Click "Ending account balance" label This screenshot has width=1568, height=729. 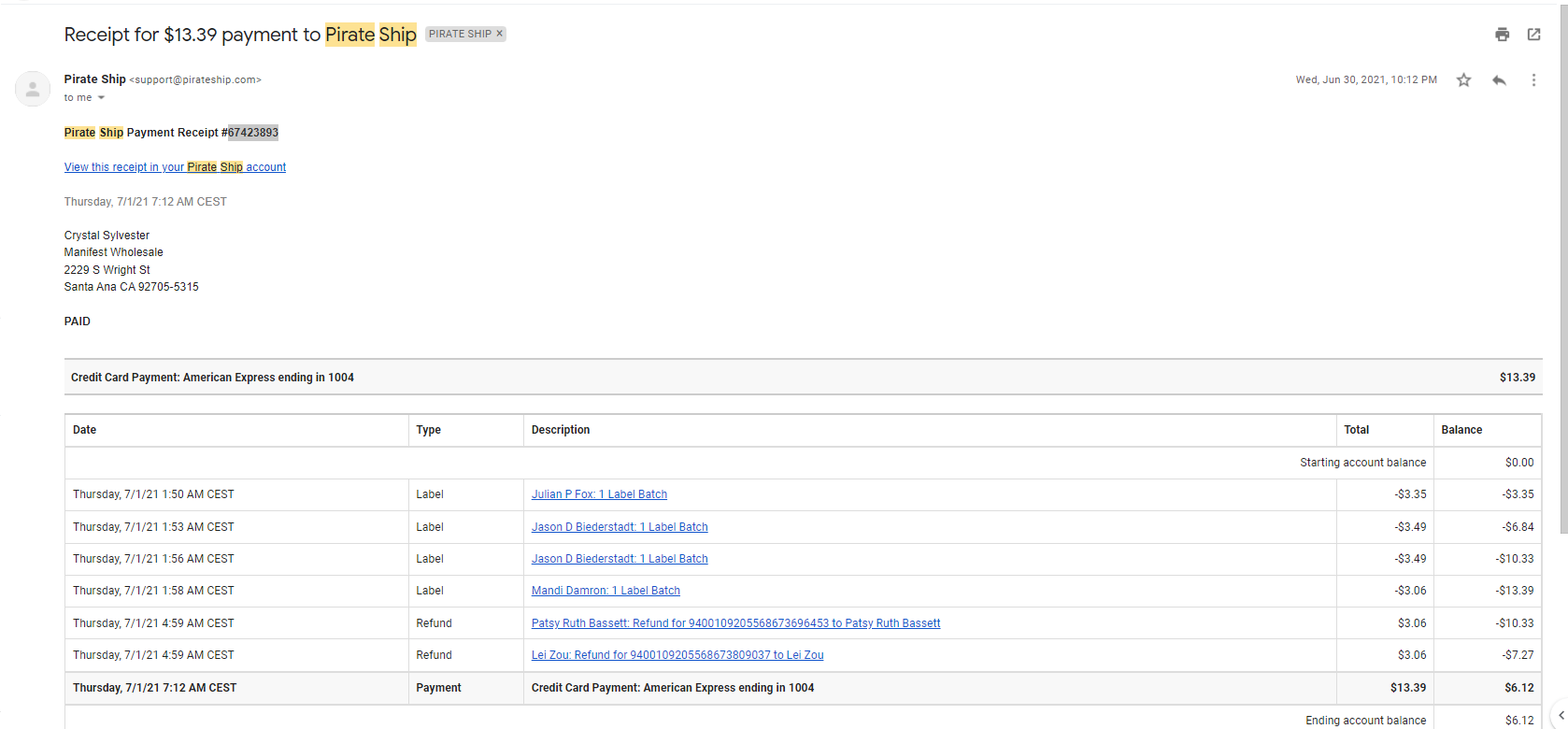click(1366, 721)
